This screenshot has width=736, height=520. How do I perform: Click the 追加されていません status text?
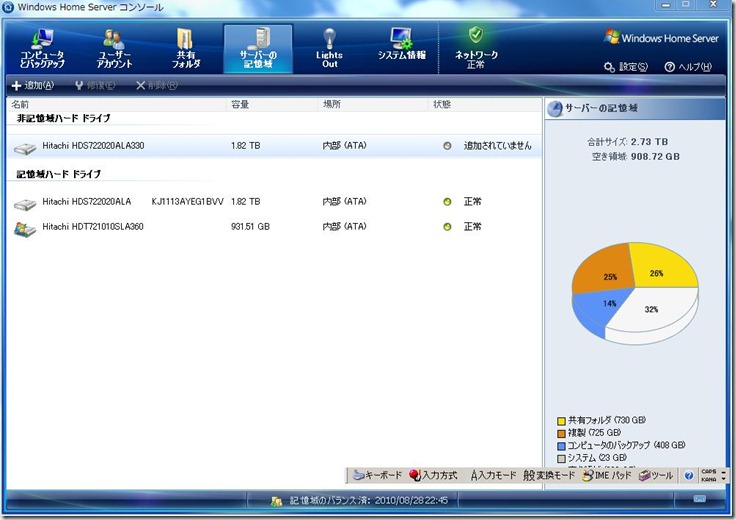(x=498, y=146)
